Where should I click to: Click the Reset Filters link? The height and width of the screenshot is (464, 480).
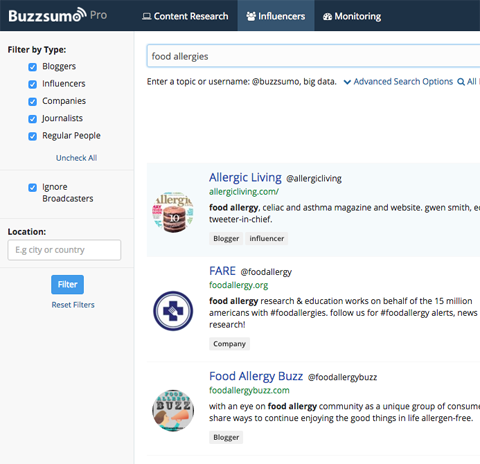click(73, 305)
